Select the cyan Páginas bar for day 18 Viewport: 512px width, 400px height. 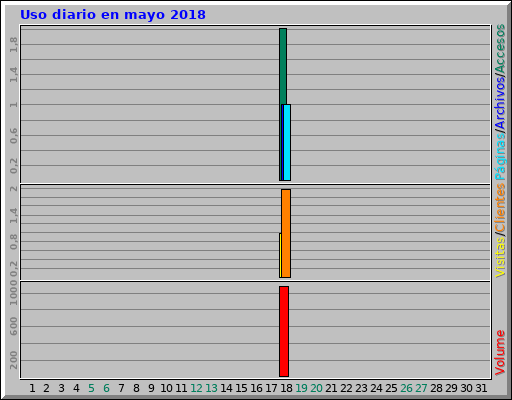(287, 142)
